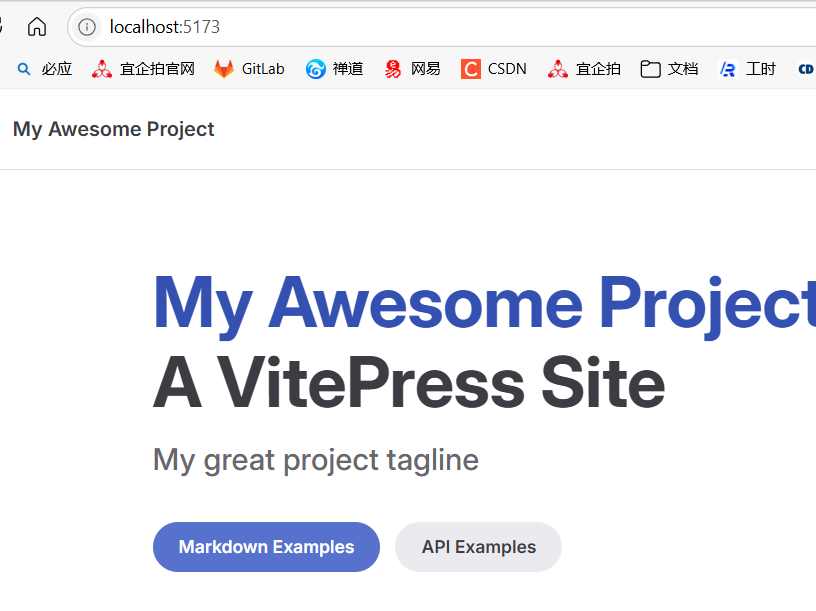Select the localhost:5173 URL text
This screenshot has width=816, height=611.
pos(166,28)
